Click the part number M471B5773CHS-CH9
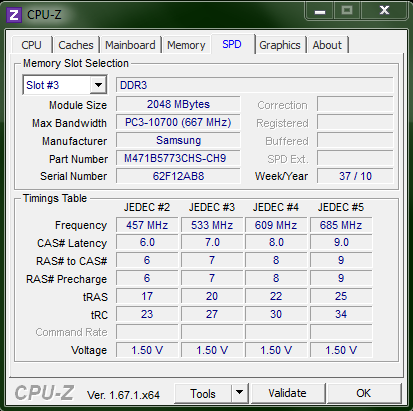Screen dimensions: 413x411 tap(178, 158)
